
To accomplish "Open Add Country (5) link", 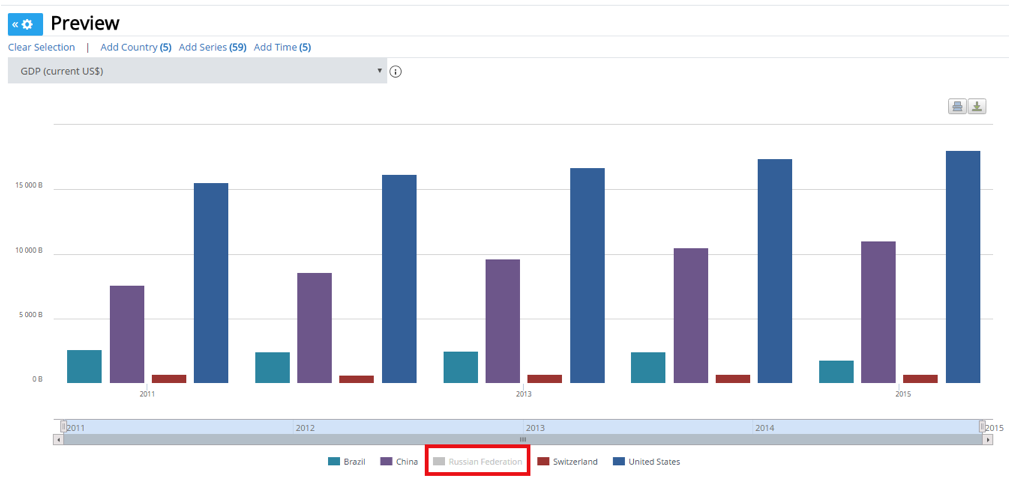I will point(136,47).
